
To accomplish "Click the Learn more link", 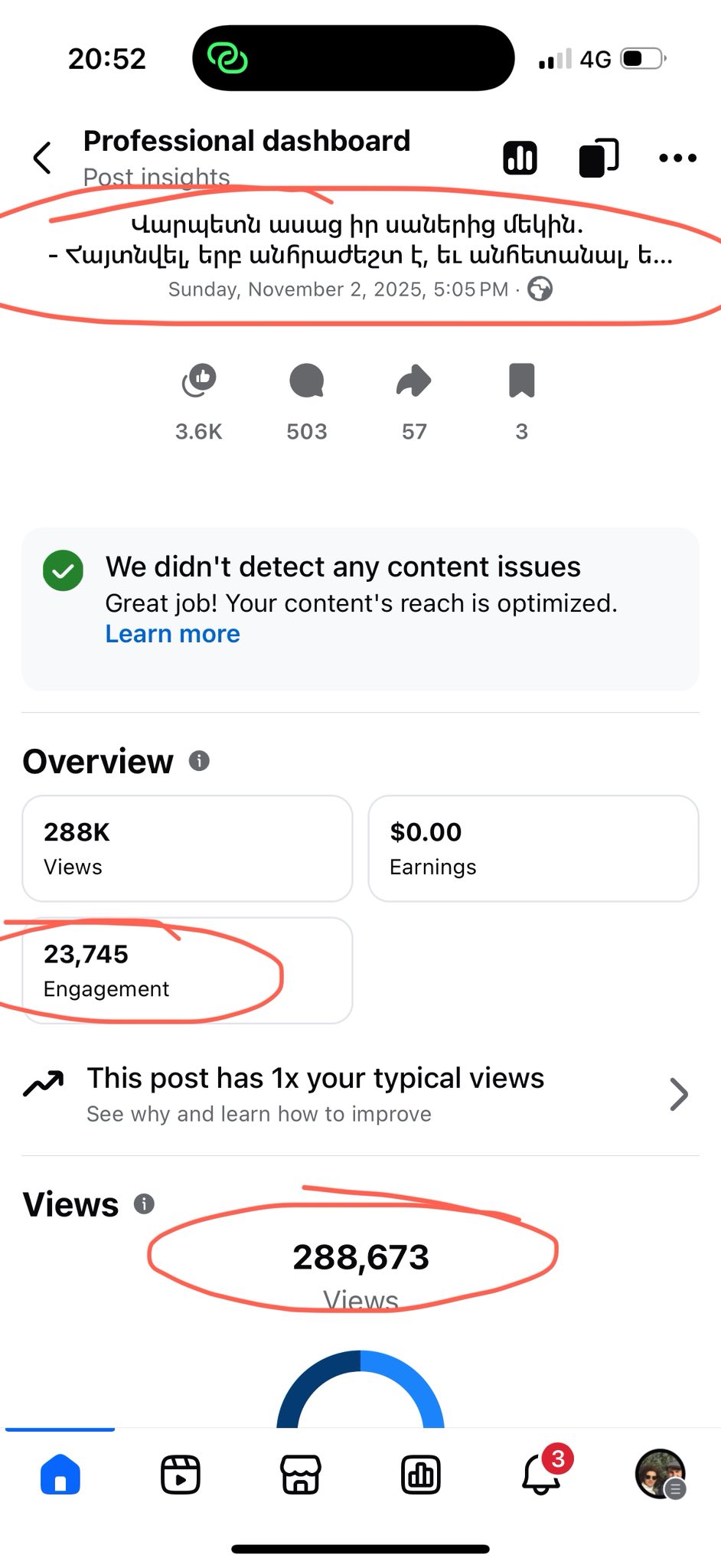I will tap(172, 634).
